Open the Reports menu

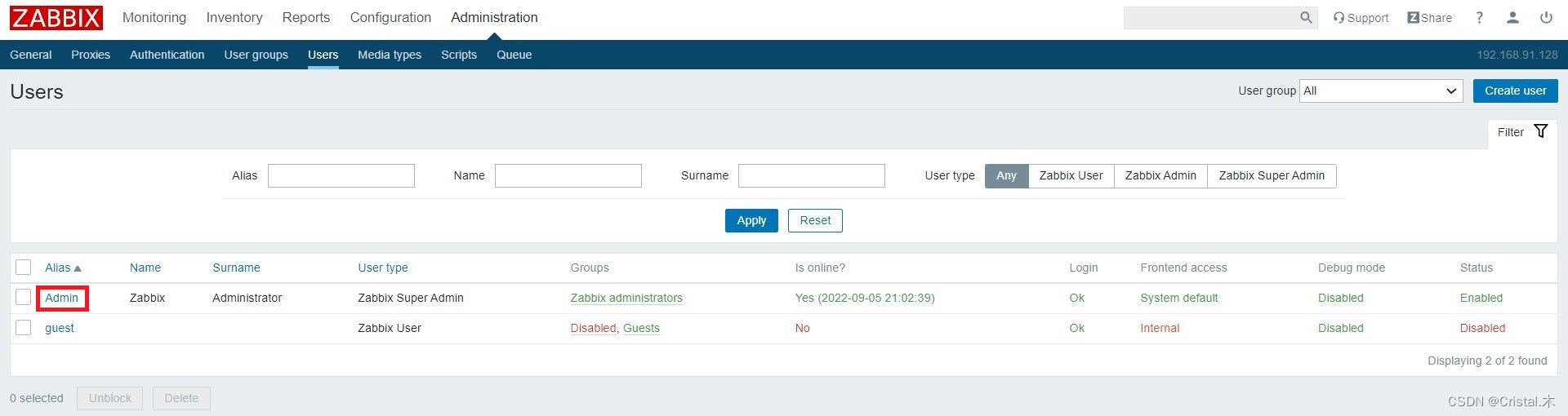pyautogui.click(x=306, y=17)
